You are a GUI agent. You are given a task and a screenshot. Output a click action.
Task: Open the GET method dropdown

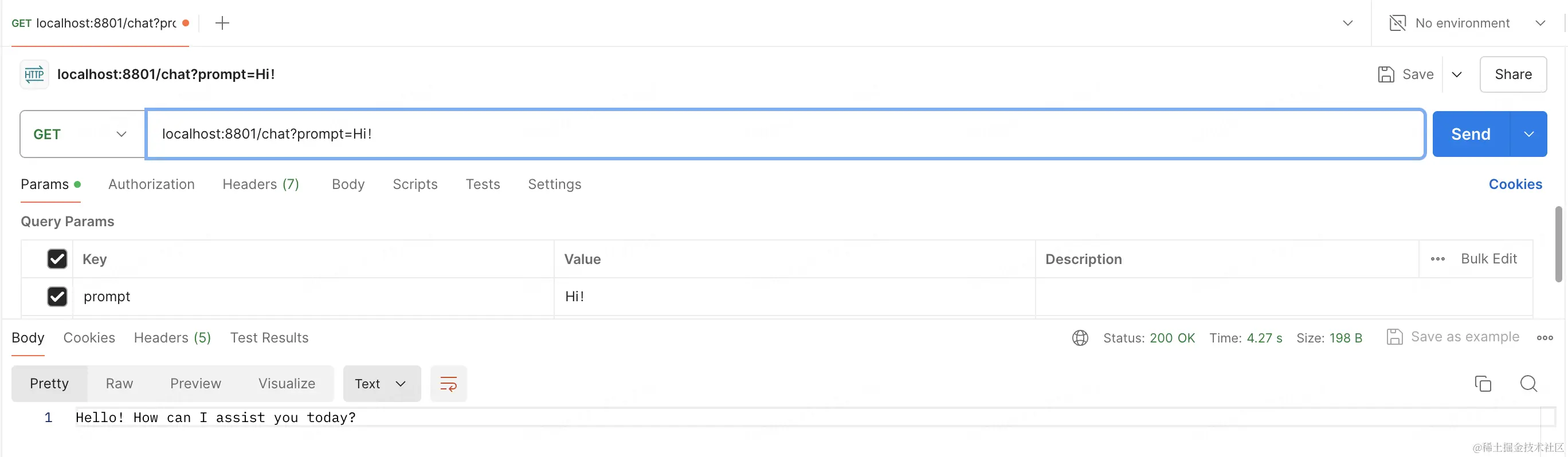(83, 134)
